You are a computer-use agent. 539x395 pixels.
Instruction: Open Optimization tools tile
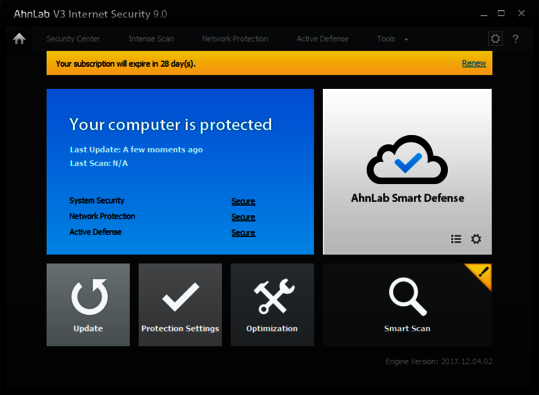tap(272, 305)
